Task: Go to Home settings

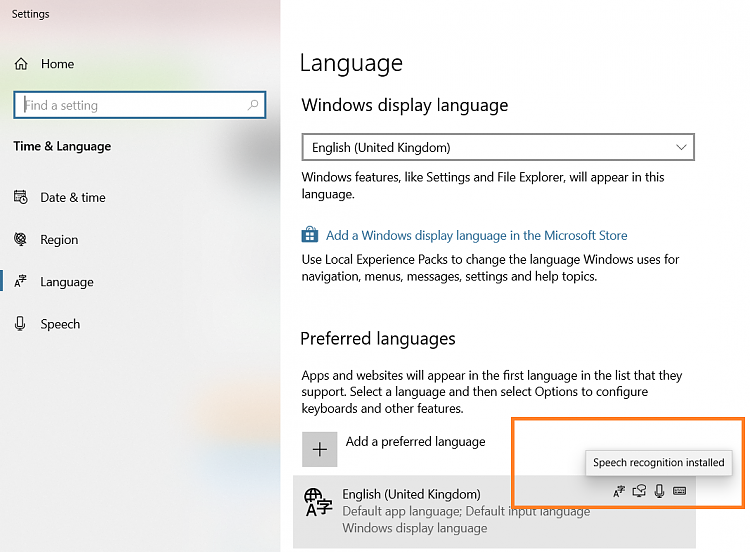Action: 57,64
